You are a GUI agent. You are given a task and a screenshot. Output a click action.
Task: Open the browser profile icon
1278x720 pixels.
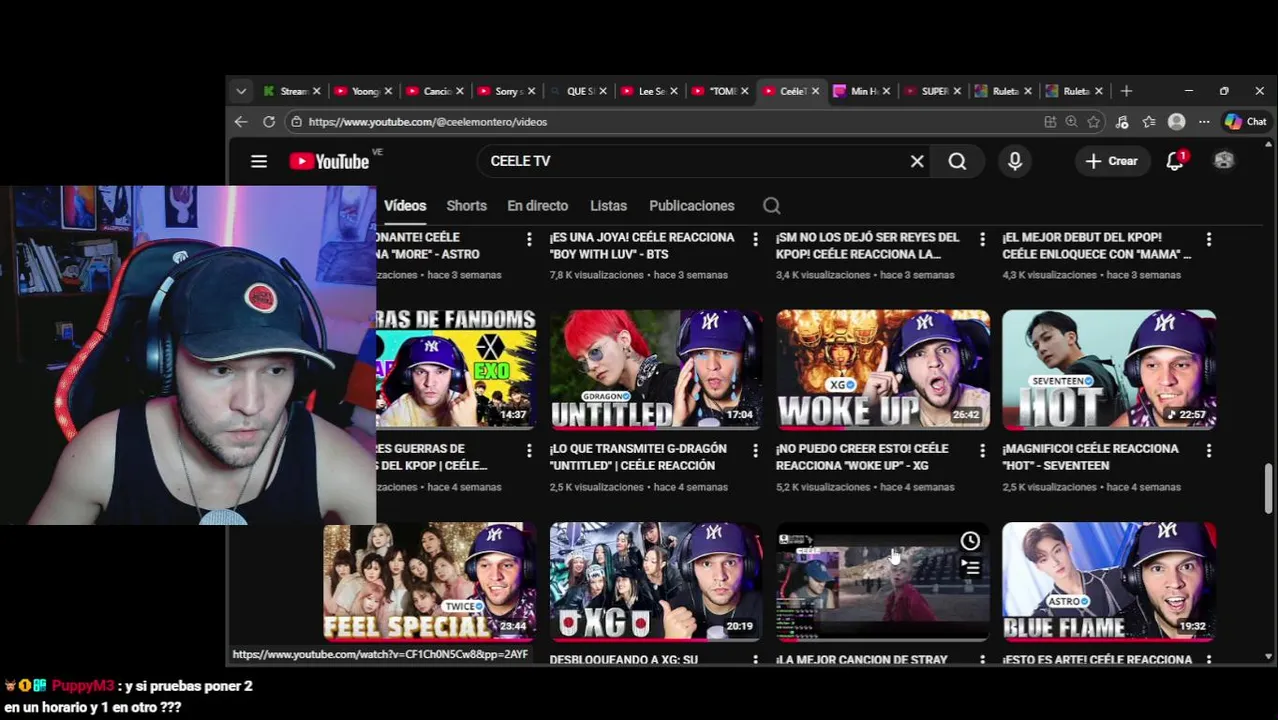coord(1177,122)
